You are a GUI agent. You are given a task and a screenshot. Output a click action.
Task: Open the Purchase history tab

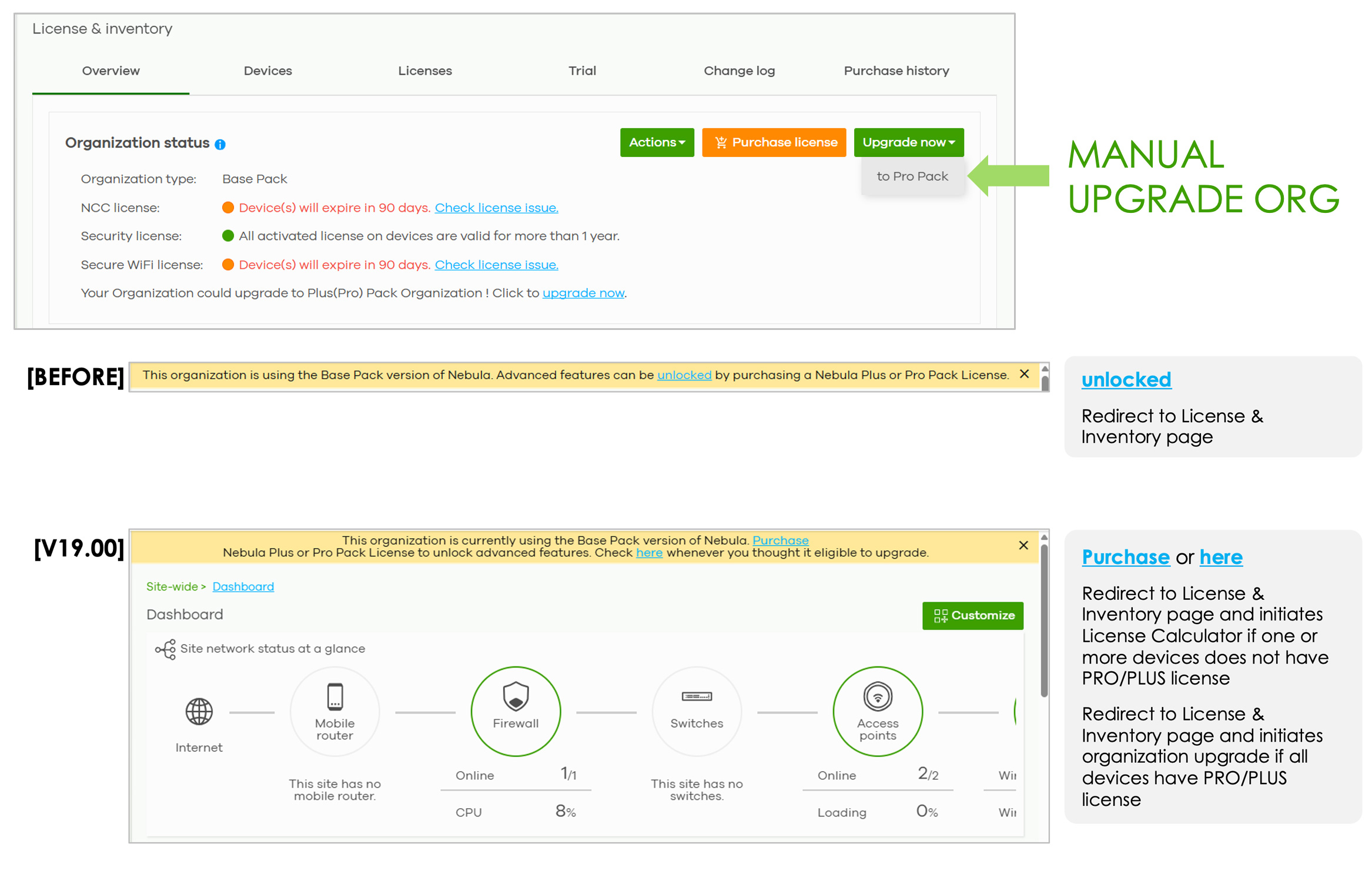pyautogui.click(x=896, y=71)
